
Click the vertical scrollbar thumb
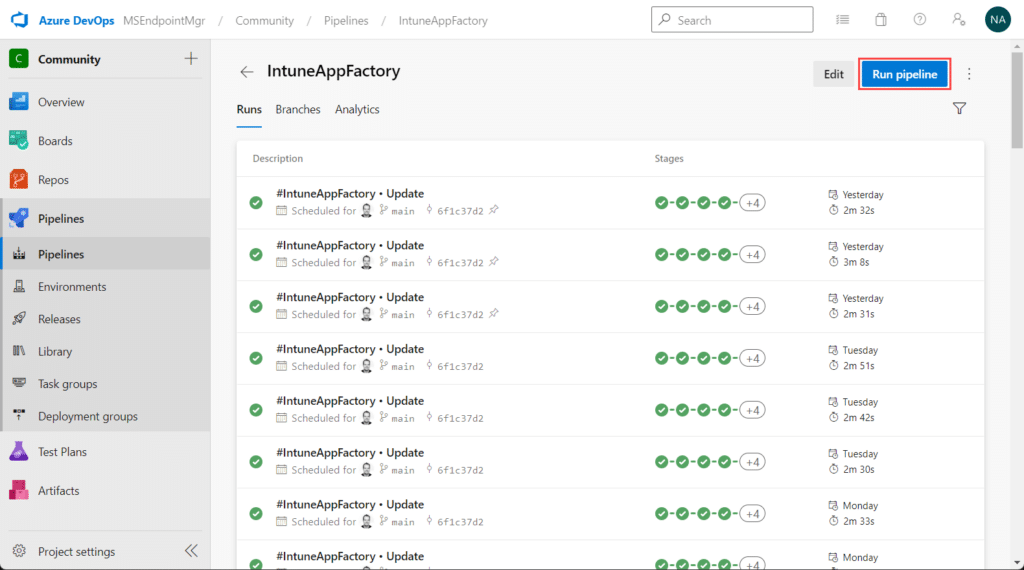tap(1017, 100)
